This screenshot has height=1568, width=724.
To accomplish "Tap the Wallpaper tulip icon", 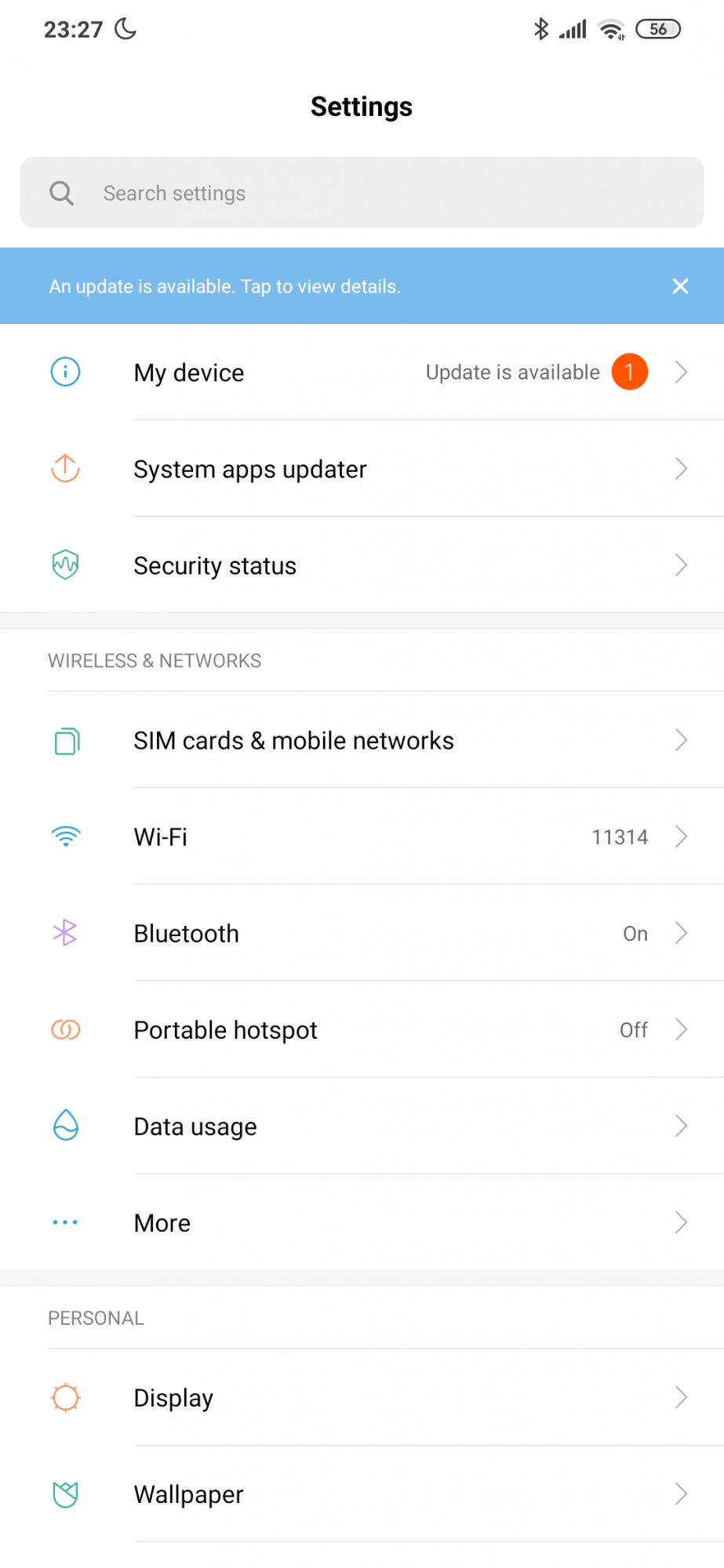I will (x=65, y=1494).
